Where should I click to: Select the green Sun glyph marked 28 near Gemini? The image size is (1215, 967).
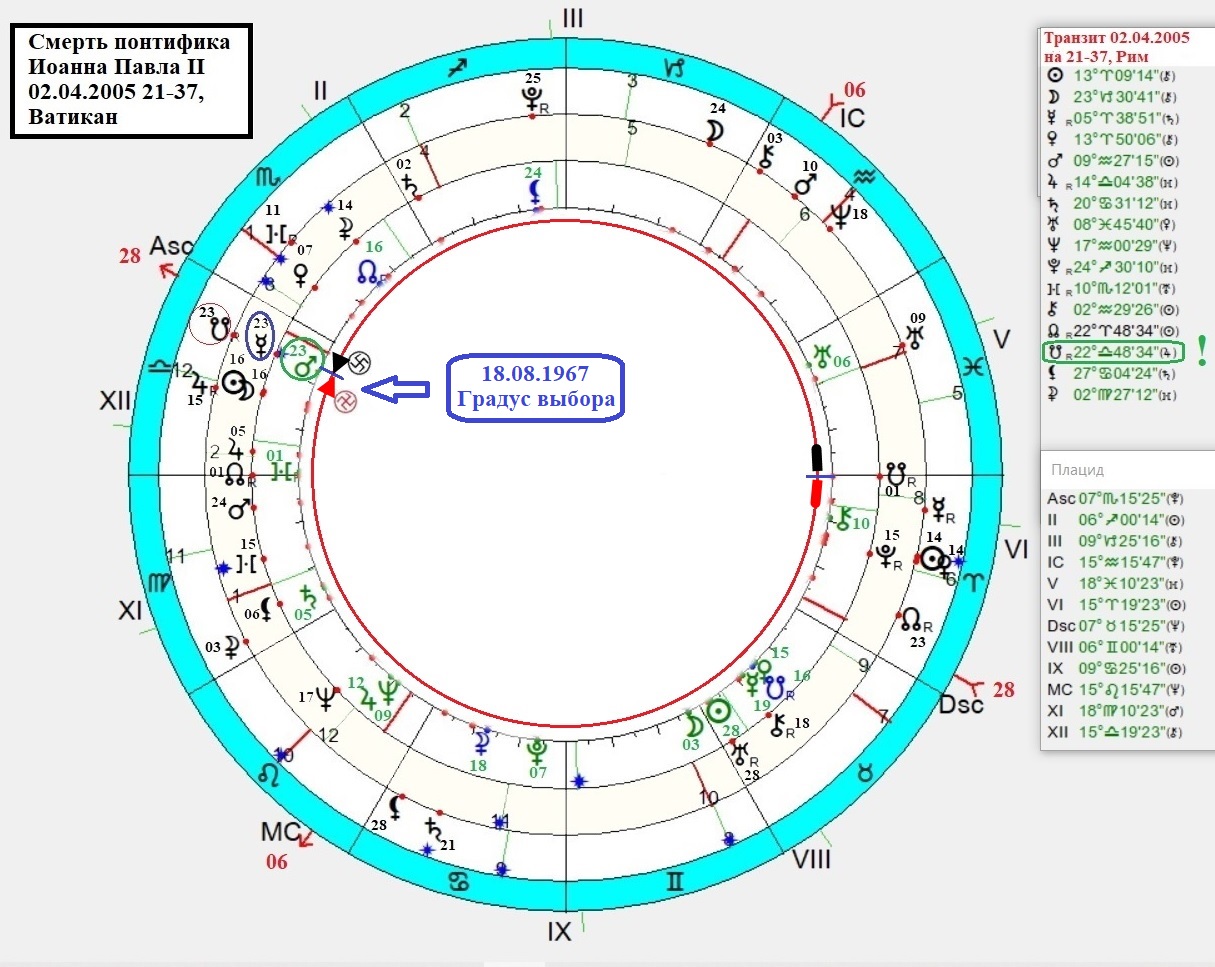tap(717, 712)
